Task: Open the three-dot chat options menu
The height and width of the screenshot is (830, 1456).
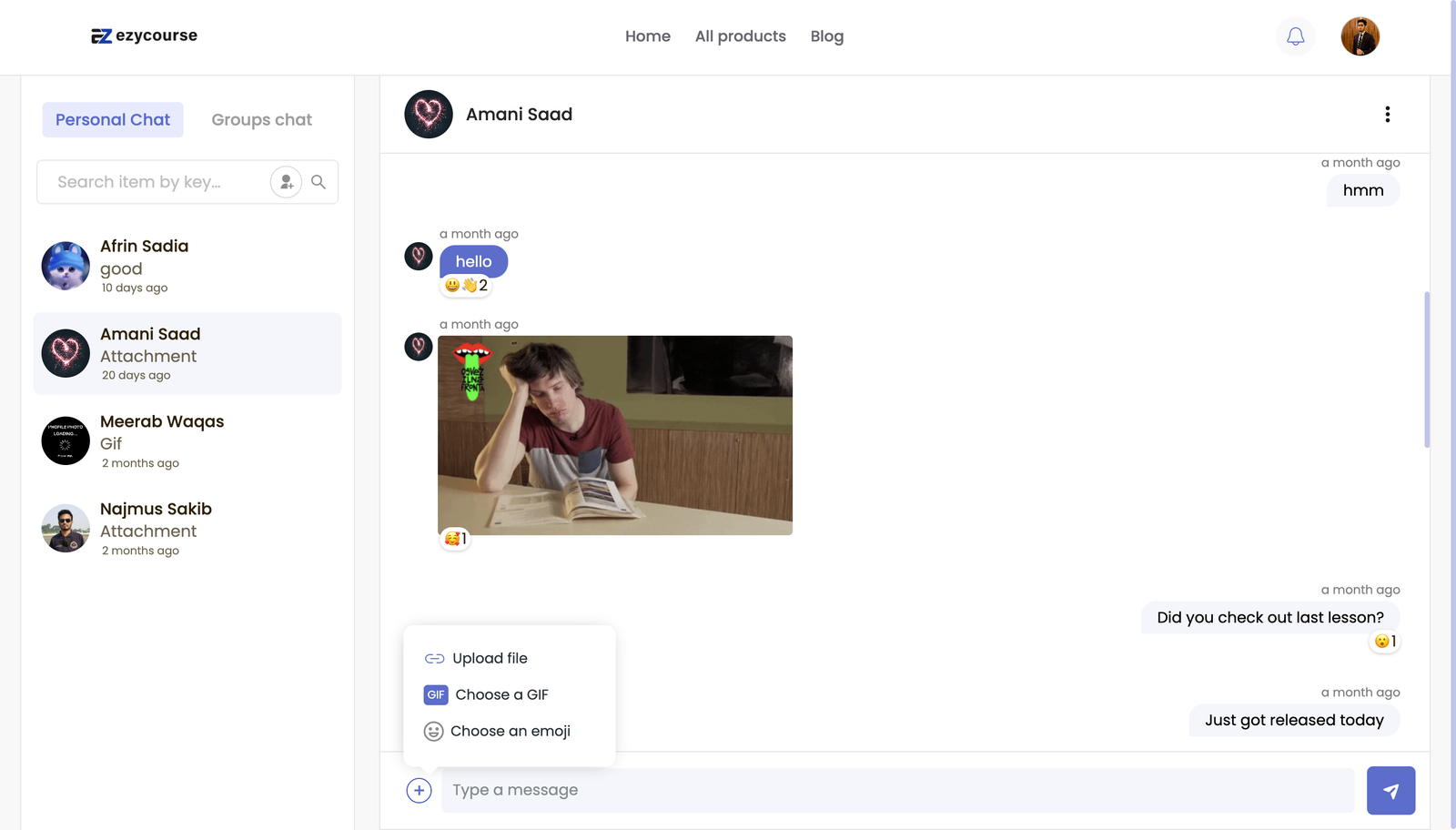Action: (x=1387, y=115)
